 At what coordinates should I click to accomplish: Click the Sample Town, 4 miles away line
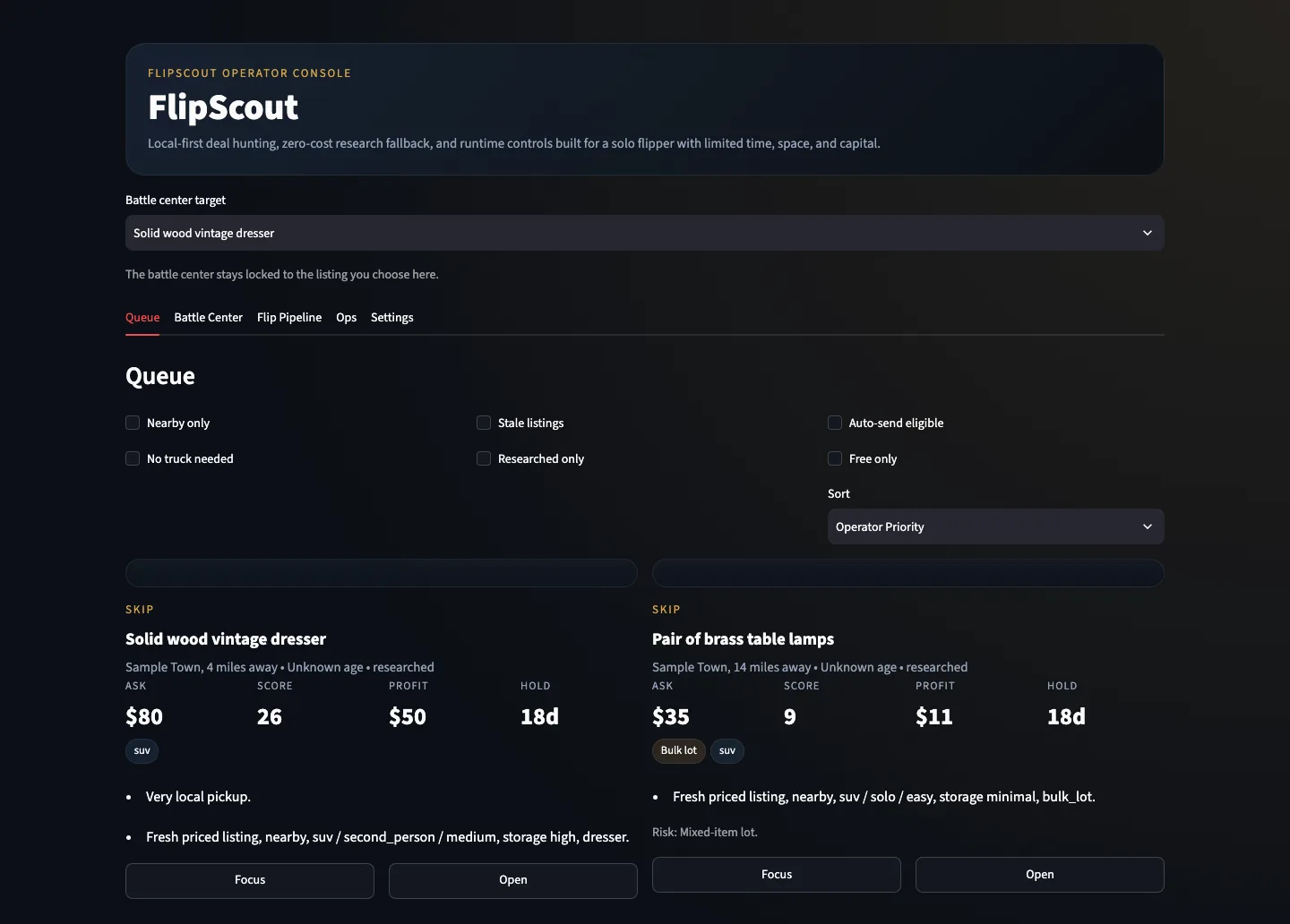pyautogui.click(x=279, y=667)
